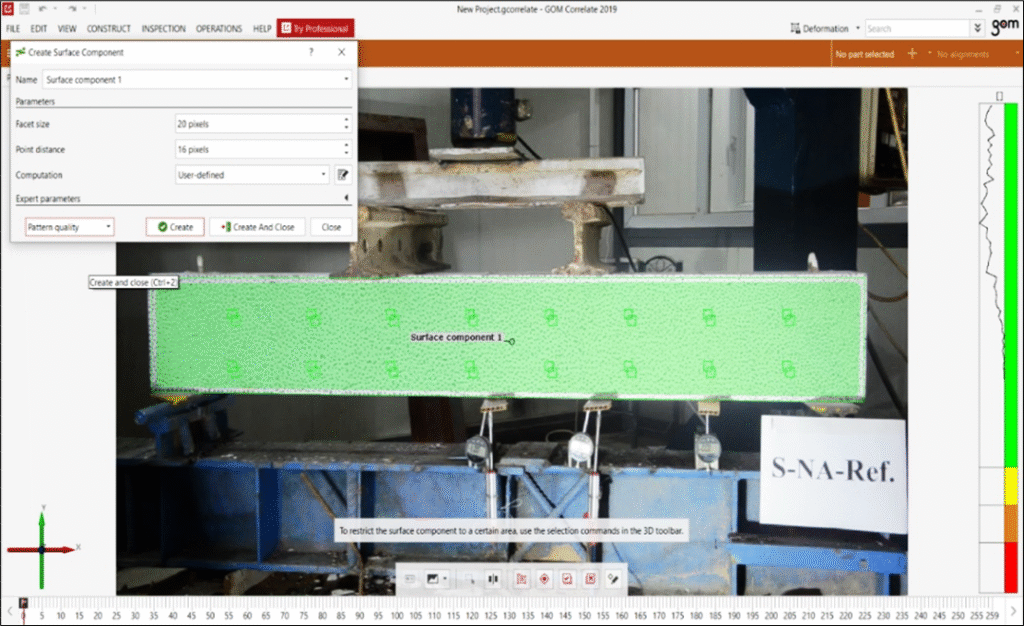Image resolution: width=1024 pixels, height=626 pixels.
Task: Click the No part selected label
Action: (865, 54)
